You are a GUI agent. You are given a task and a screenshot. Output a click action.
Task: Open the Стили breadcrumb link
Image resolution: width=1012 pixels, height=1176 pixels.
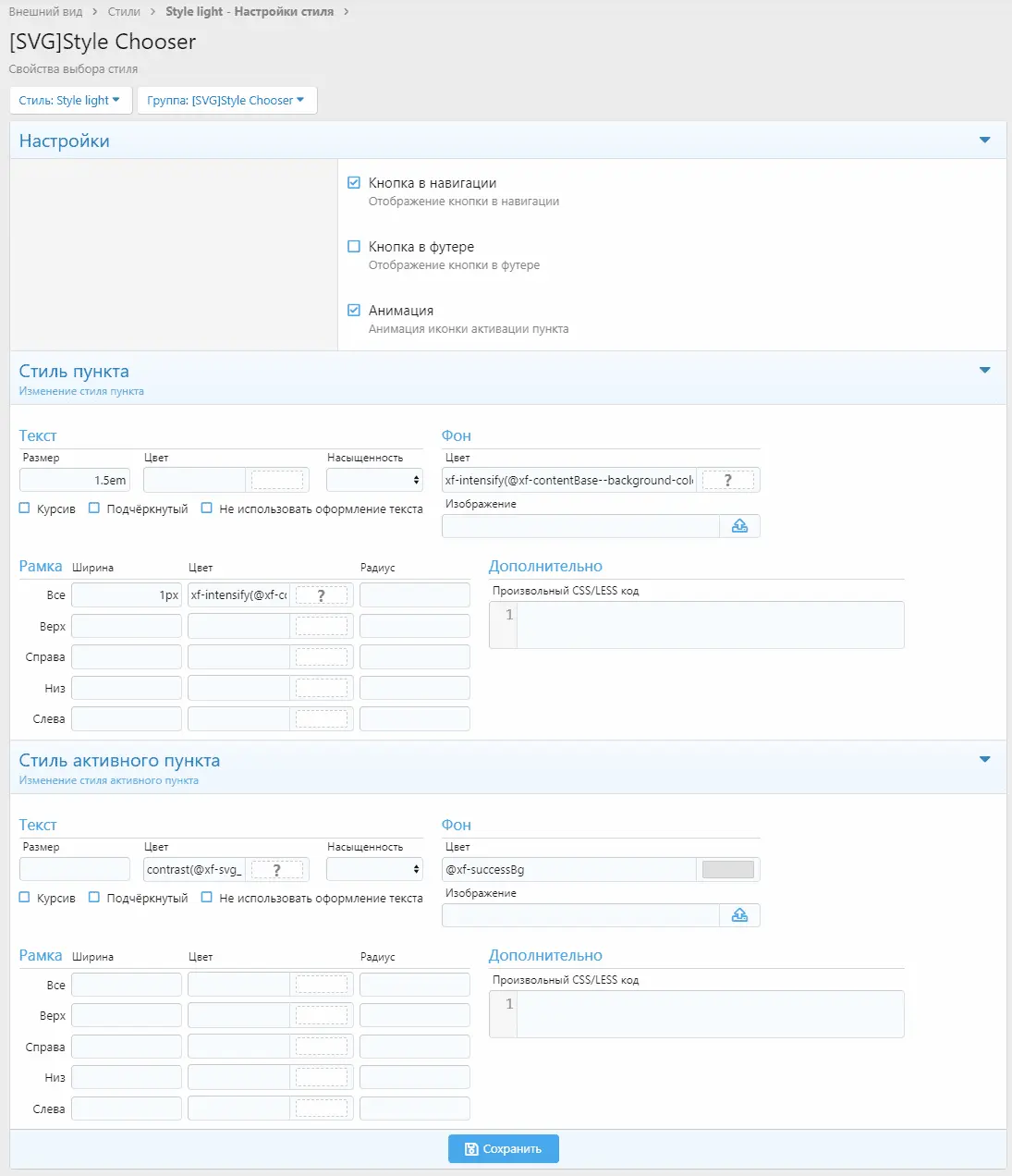(x=124, y=12)
